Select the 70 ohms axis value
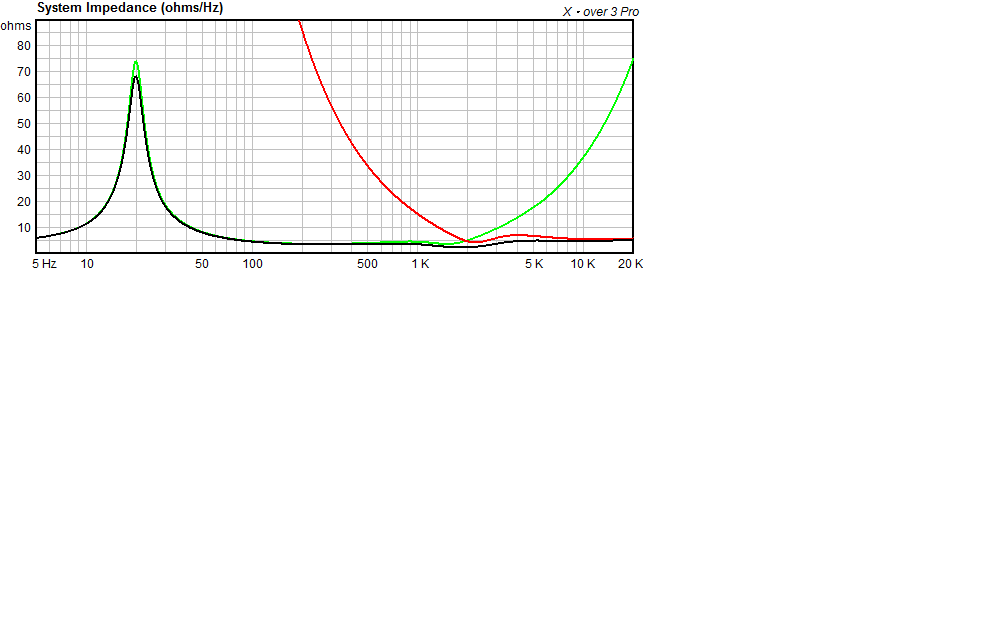1008x630 pixels. click(x=24, y=72)
